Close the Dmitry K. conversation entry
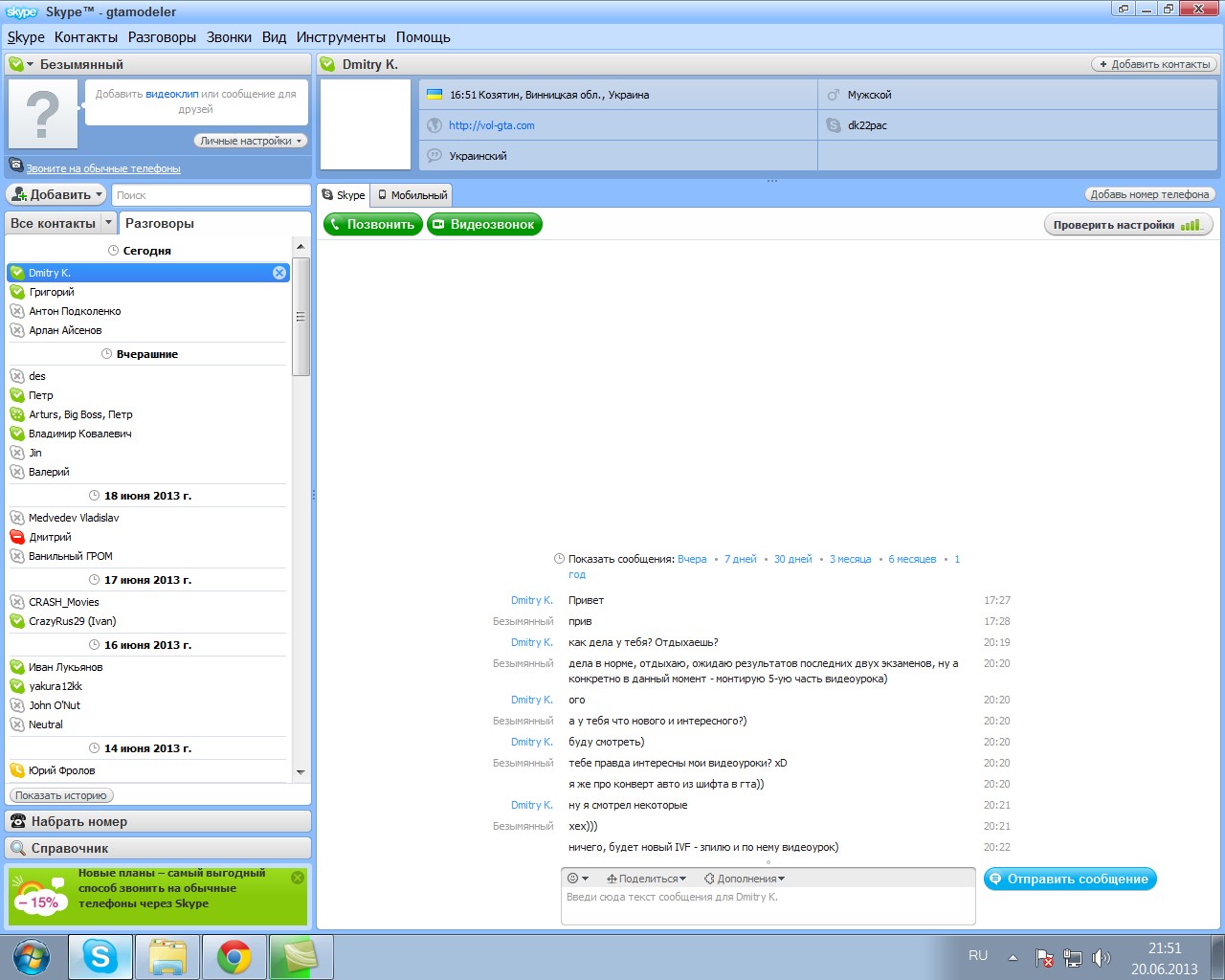The width and height of the screenshot is (1225, 980). [x=279, y=273]
